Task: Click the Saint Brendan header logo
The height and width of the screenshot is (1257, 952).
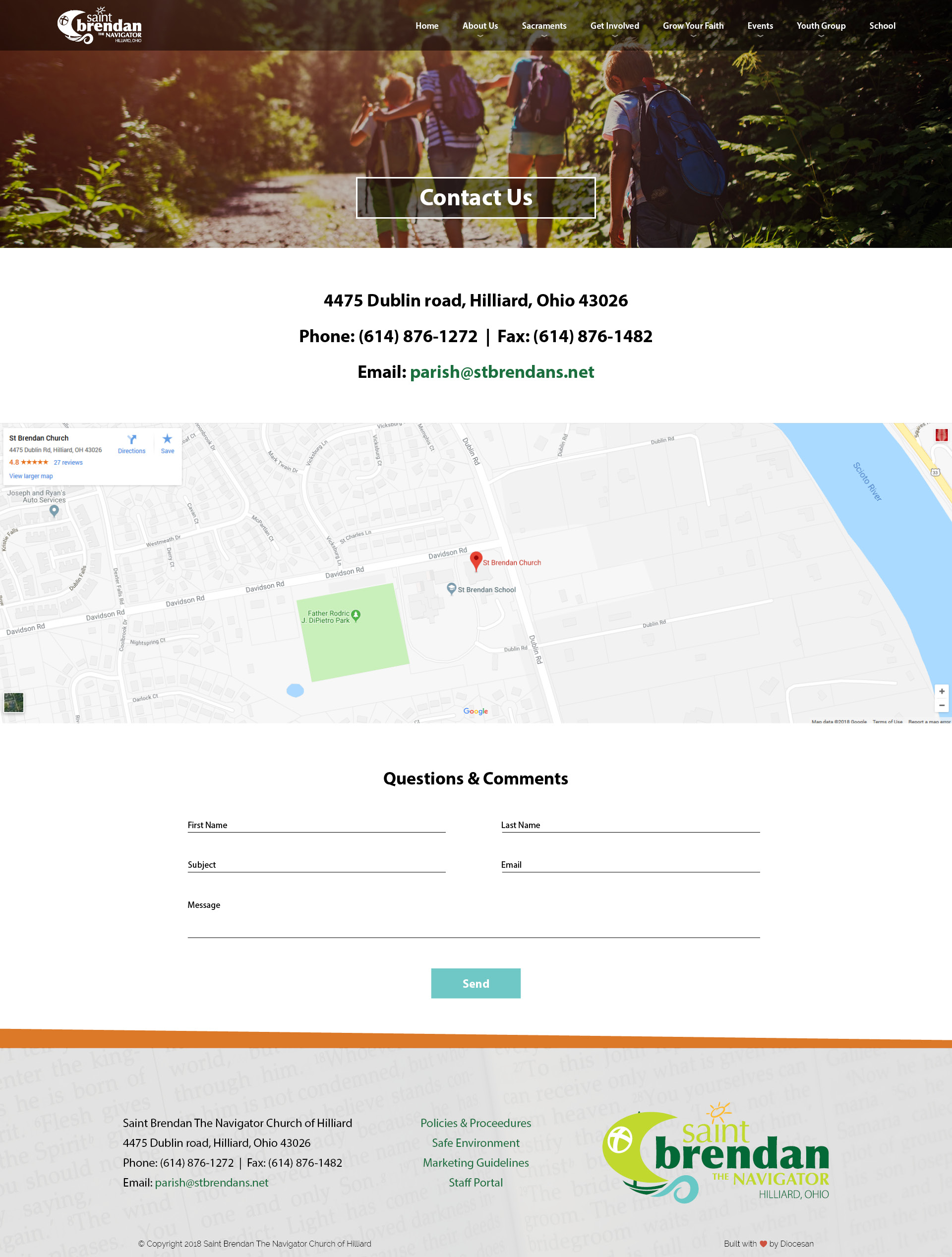Action: point(100,26)
